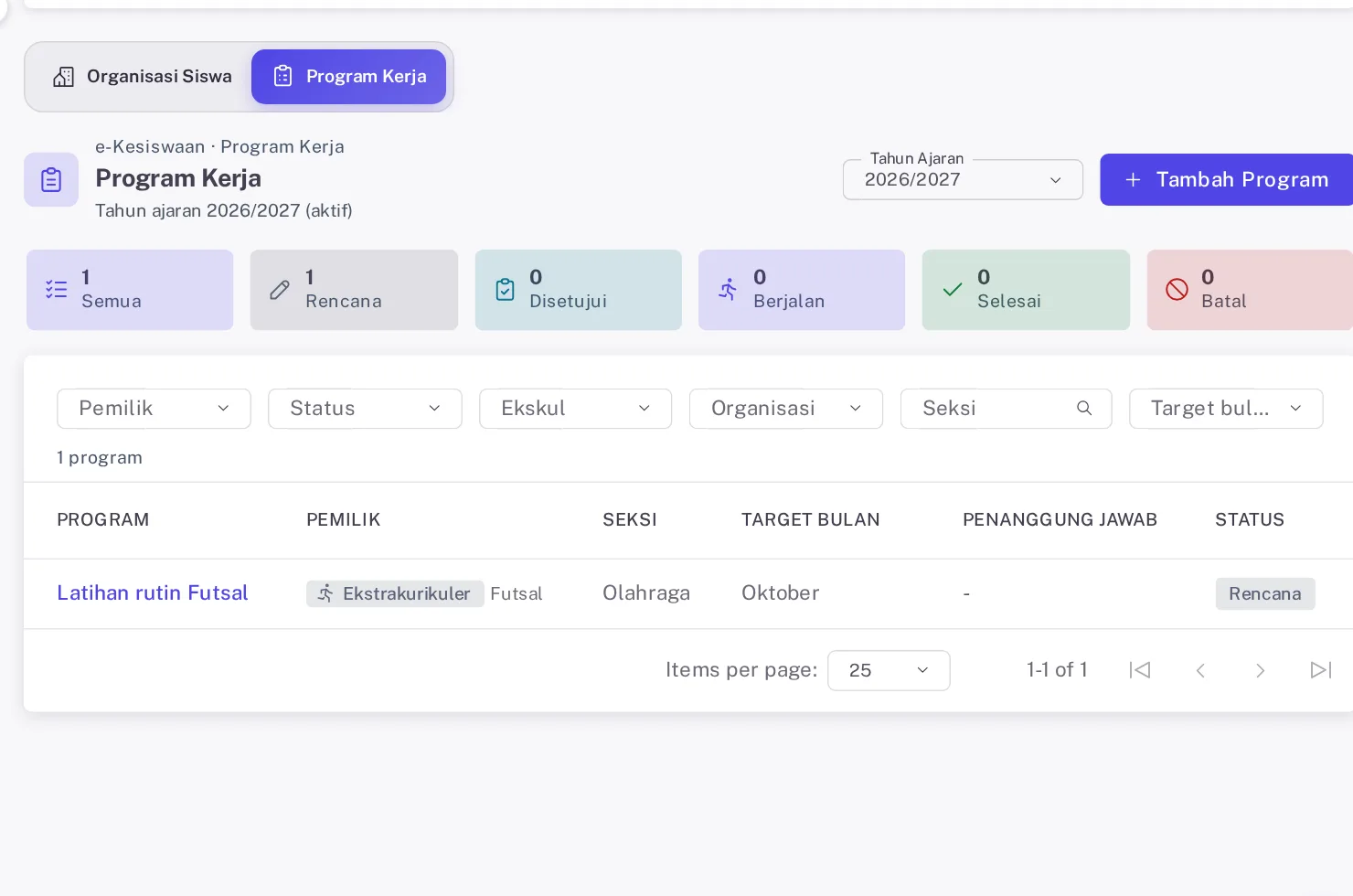Click the SEKSI column header
Viewport: 1353px width, 896px height.
[x=630, y=520]
